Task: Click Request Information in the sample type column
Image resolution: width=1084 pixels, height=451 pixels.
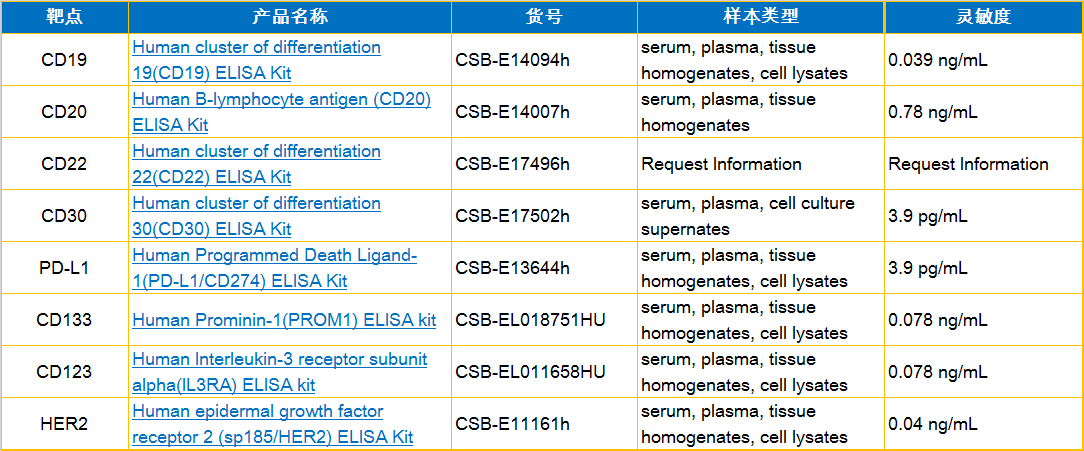Action: (721, 164)
